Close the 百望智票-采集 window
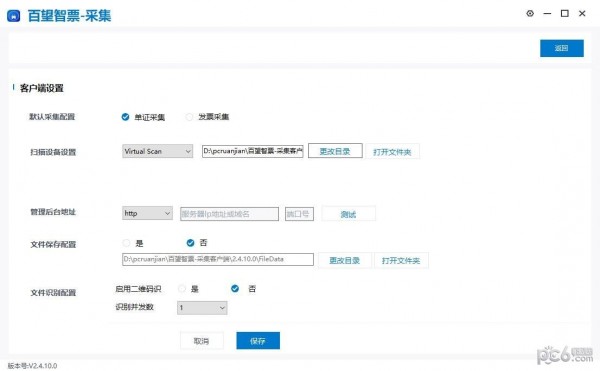 coord(582,13)
